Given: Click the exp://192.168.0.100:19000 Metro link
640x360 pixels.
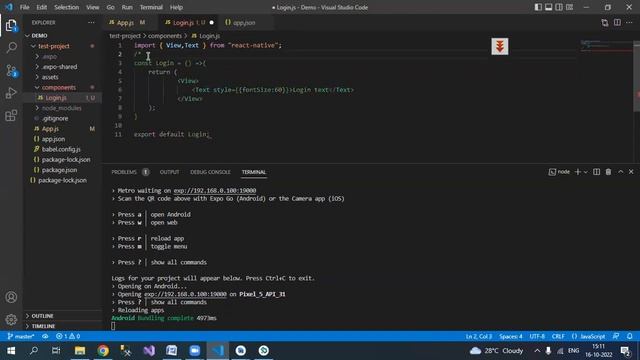Looking at the screenshot, I should [x=215, y=191].
